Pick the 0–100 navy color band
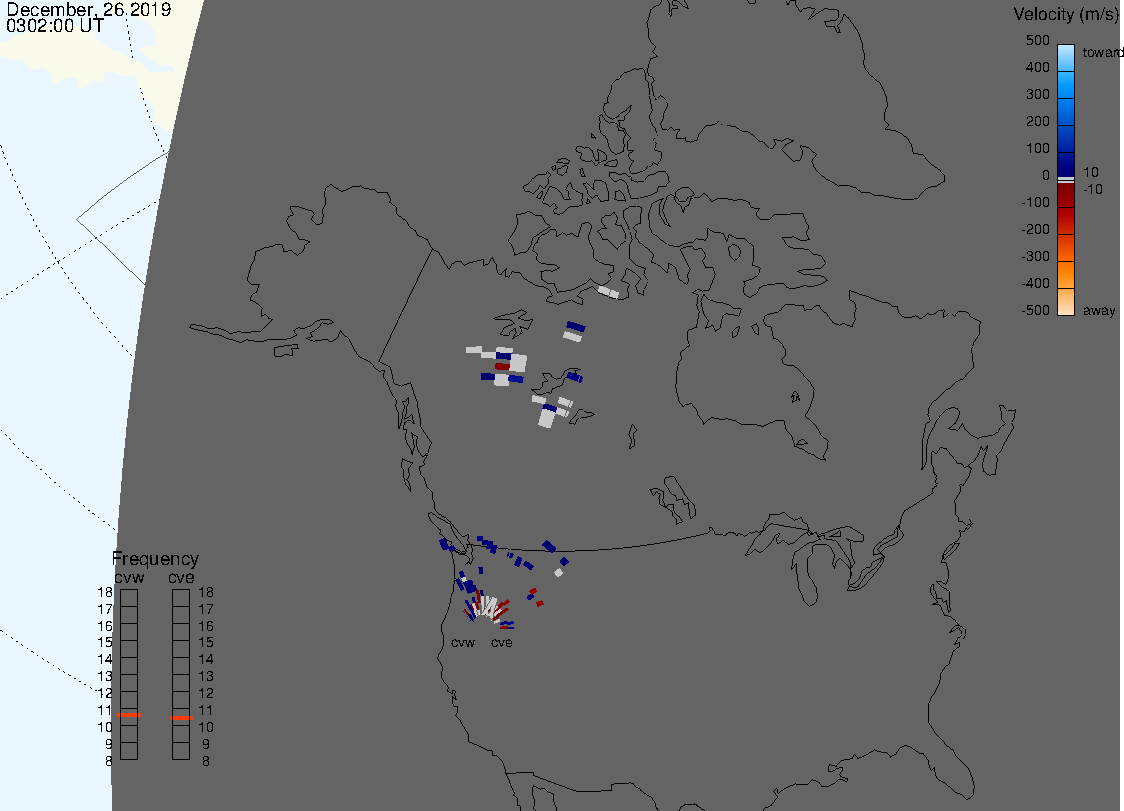Screen dimensions: 1124x811 (1066, 164)
